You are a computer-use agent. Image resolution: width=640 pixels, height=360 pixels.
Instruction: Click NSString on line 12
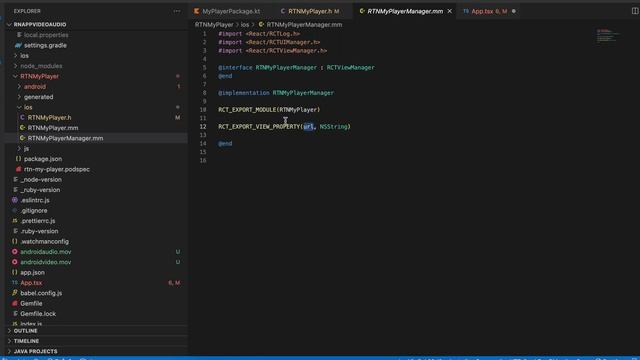click(x=333, y=127)
